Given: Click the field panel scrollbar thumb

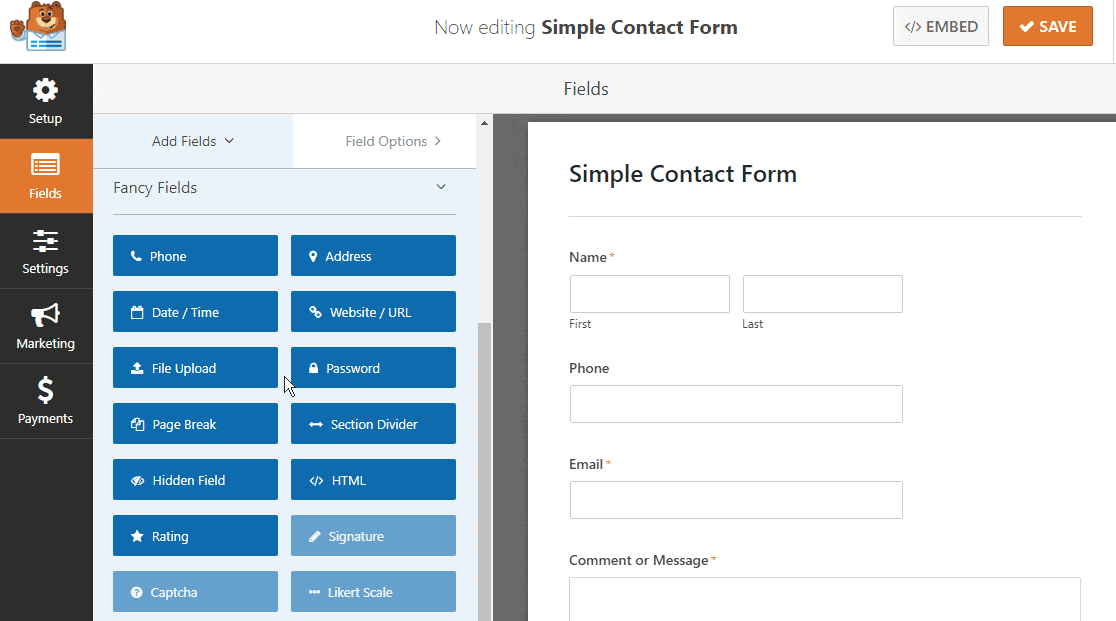Looking at the screenshot, I should pyautogui.click(x=485, y=470).
